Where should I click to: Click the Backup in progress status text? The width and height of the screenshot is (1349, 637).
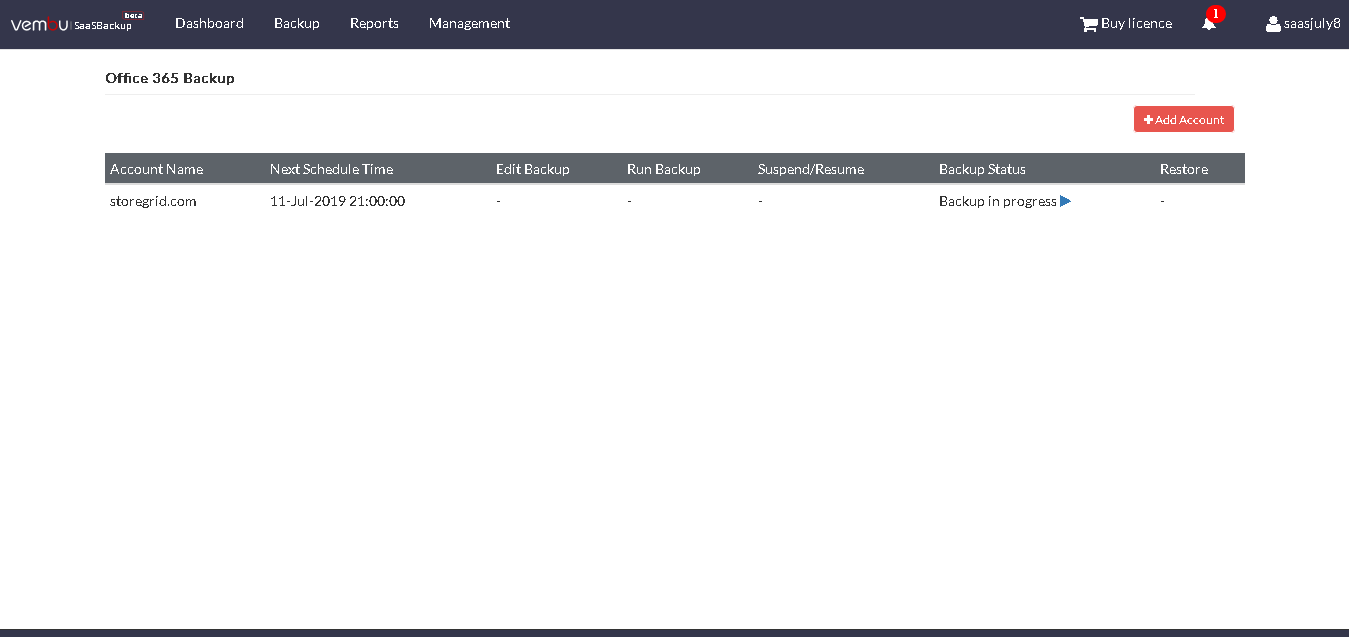pos(998,201)
